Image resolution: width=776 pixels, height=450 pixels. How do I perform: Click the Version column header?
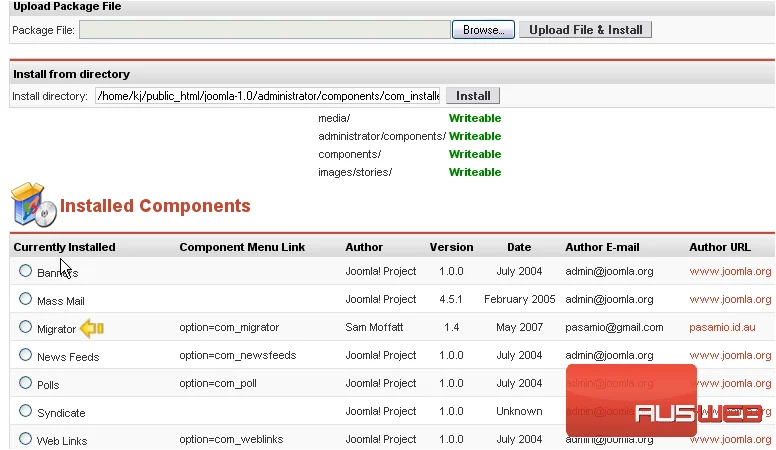coord(451,247)
